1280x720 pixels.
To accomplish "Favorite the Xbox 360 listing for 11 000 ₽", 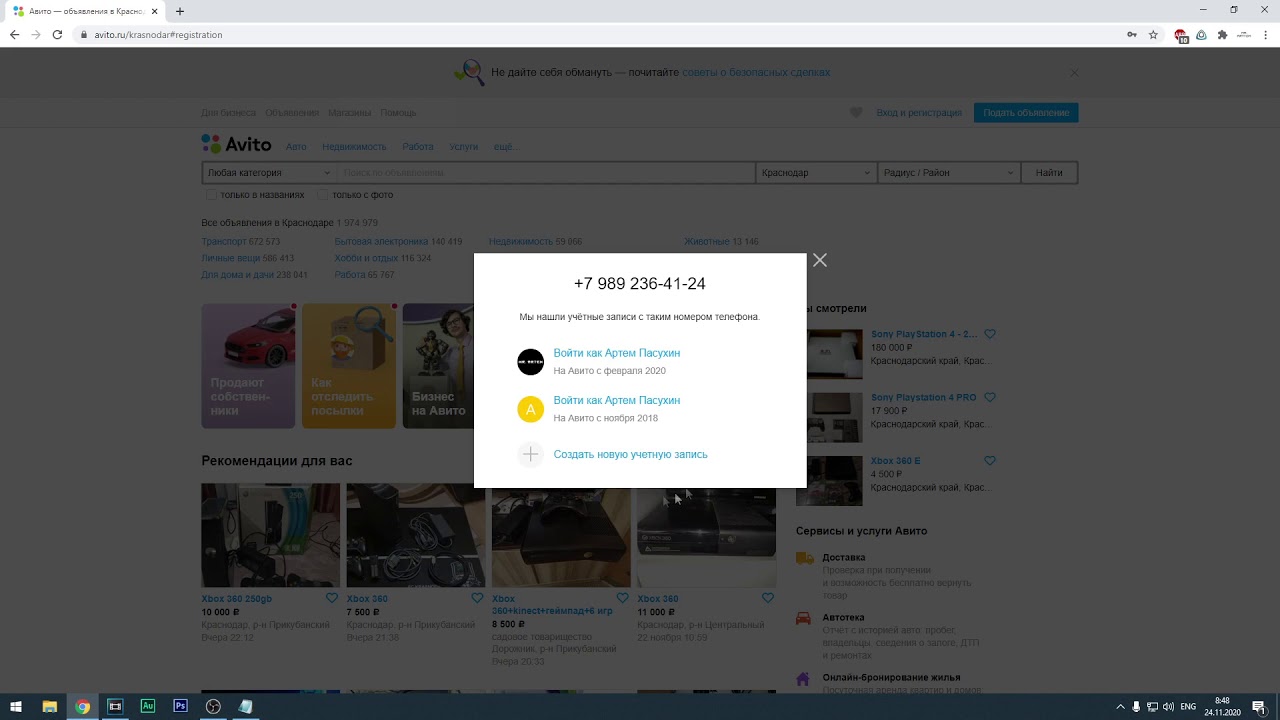I will (x=768, y=598).
